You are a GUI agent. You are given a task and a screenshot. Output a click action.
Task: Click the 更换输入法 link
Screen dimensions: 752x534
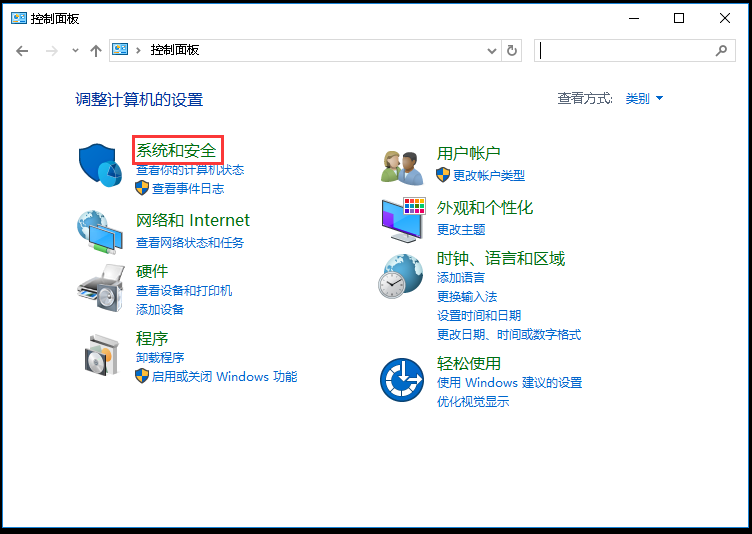pyautogui.click(x=467, y=297)
